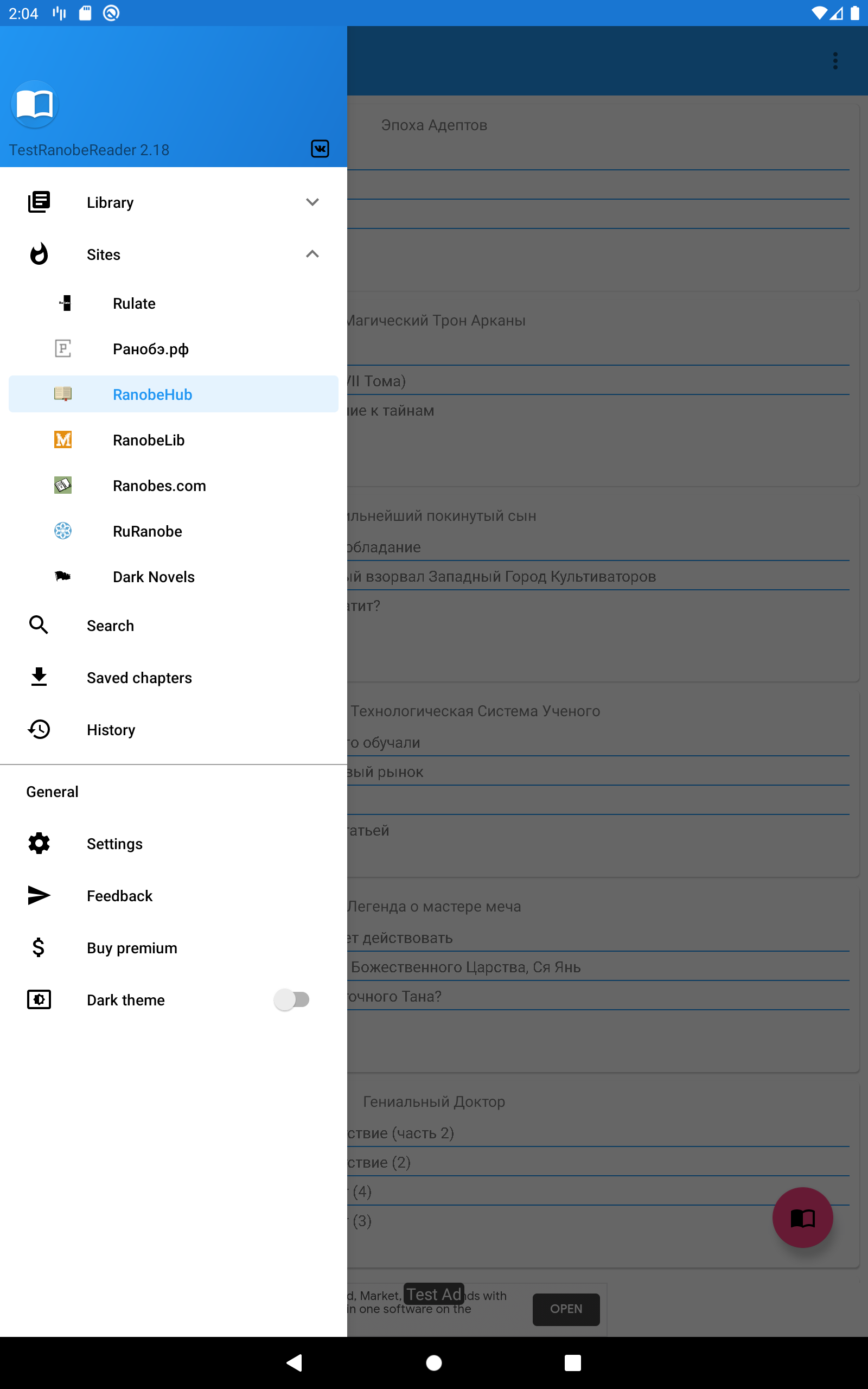Choose Ranobes.com in the sites list

(x=174, y=486)
